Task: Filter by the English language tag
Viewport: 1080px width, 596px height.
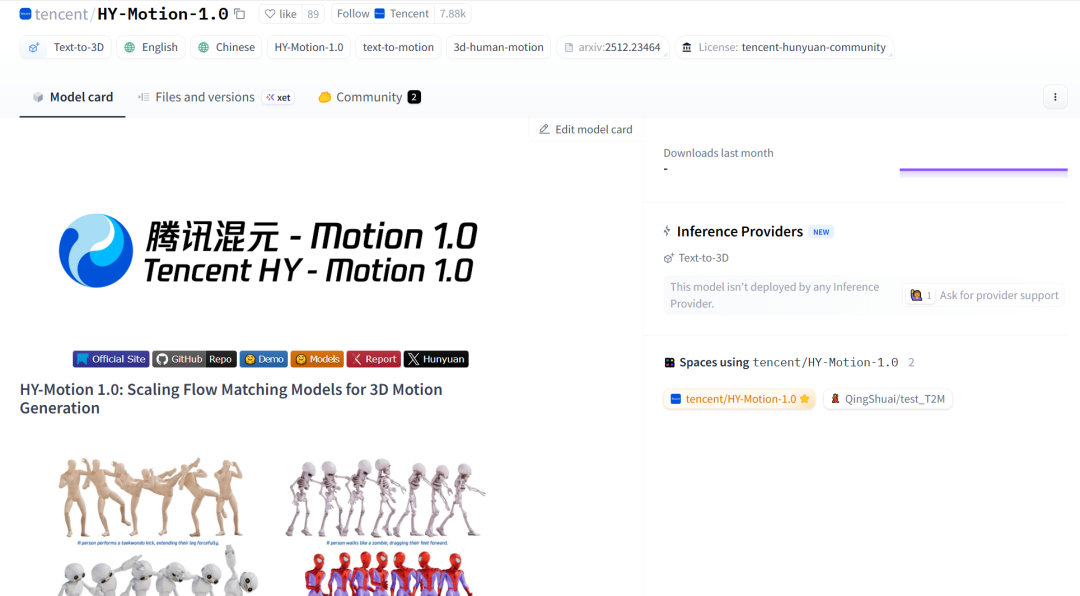Action: [x=151, y=47]
